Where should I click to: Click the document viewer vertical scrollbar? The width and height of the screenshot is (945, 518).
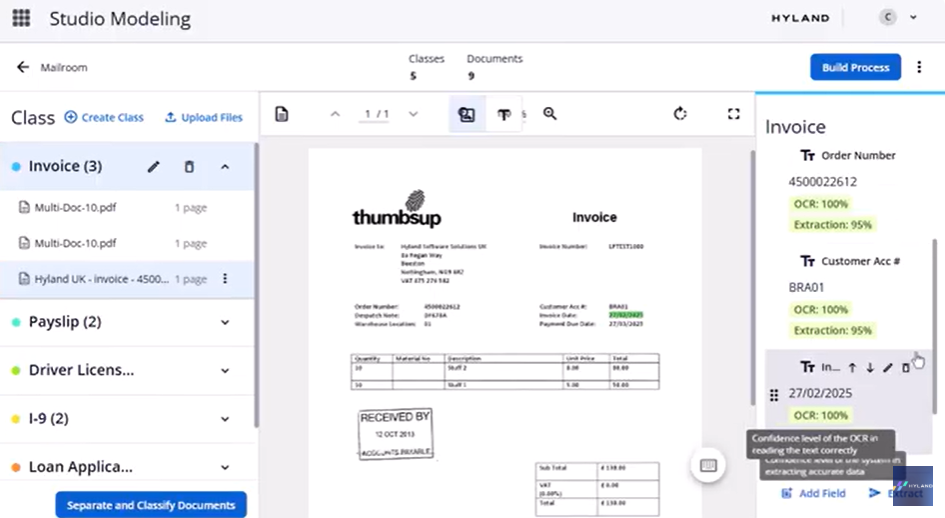pos(752,277)
